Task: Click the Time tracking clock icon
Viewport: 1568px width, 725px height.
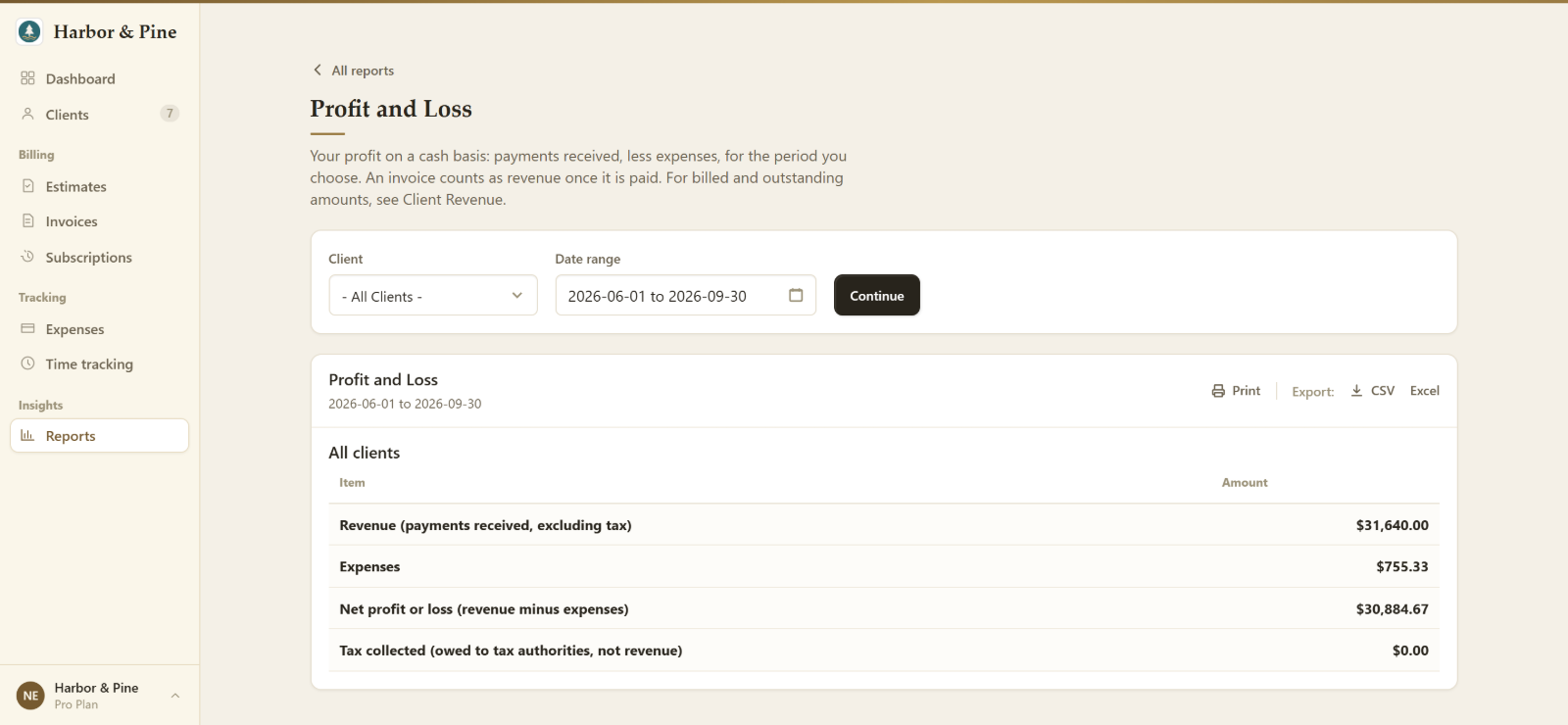Action: (27, 363)
